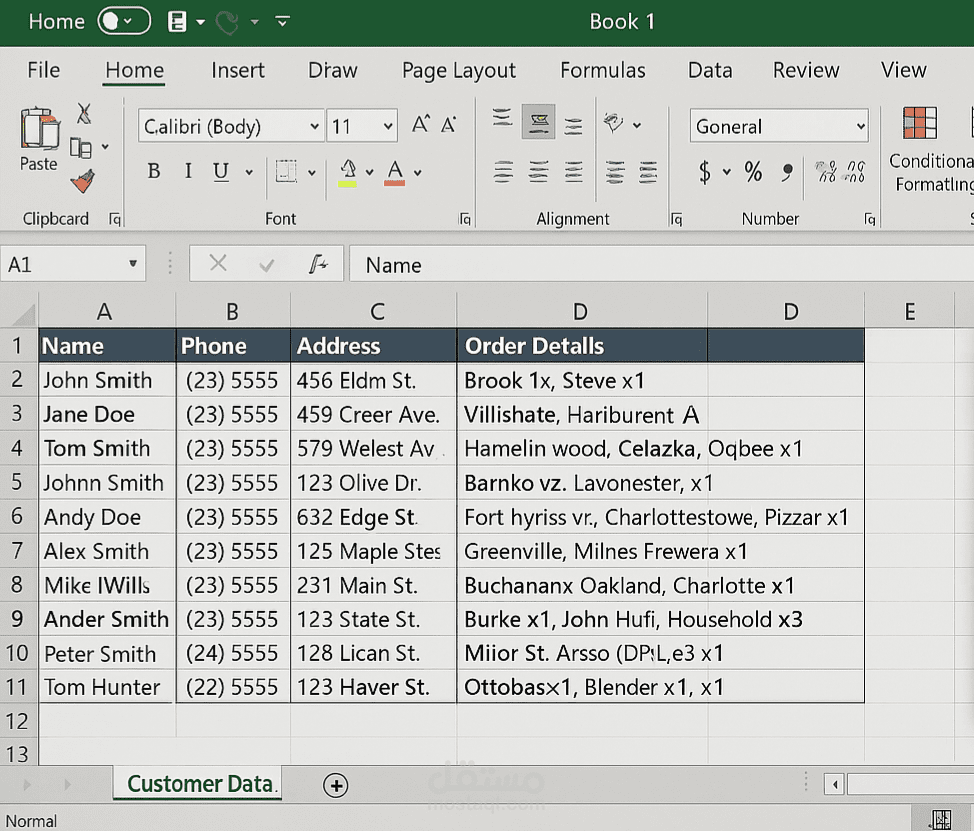Open Clipboard dialog launcher

(115, 219)
